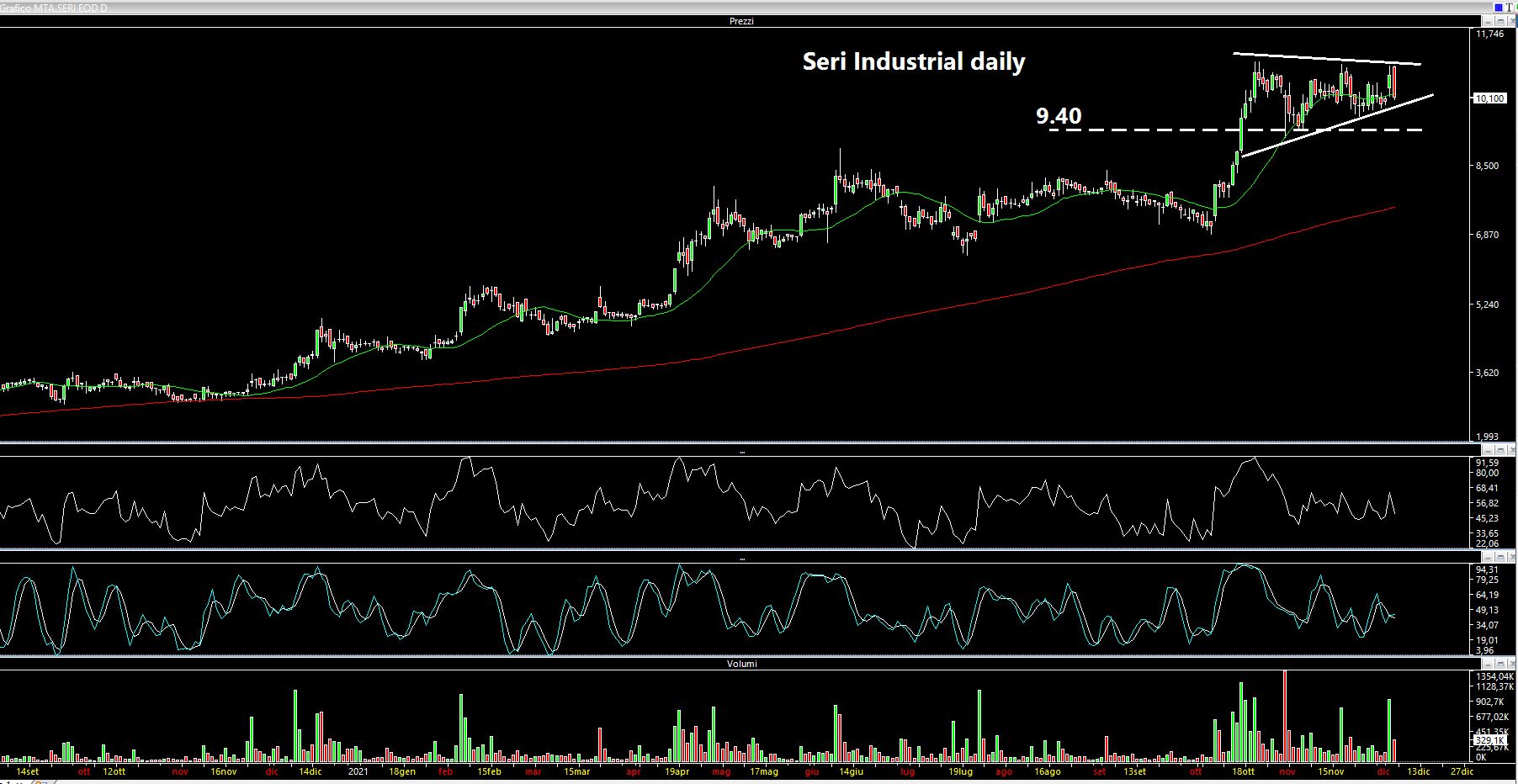Click the 902,7K volume axis label
The height and width of the screenshot is (784, 1518).
[1490, 702]
